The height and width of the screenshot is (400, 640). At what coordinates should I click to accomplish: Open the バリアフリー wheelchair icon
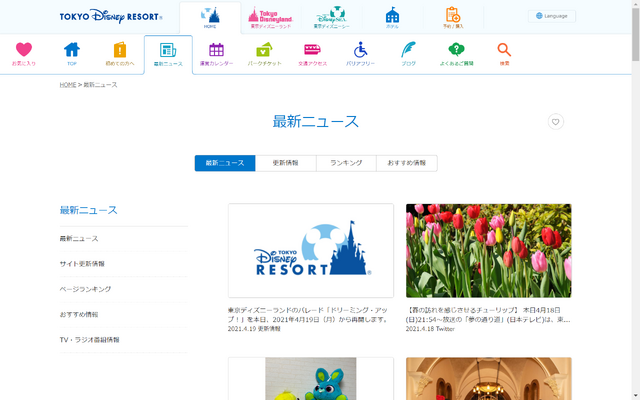tap(360, 50)
